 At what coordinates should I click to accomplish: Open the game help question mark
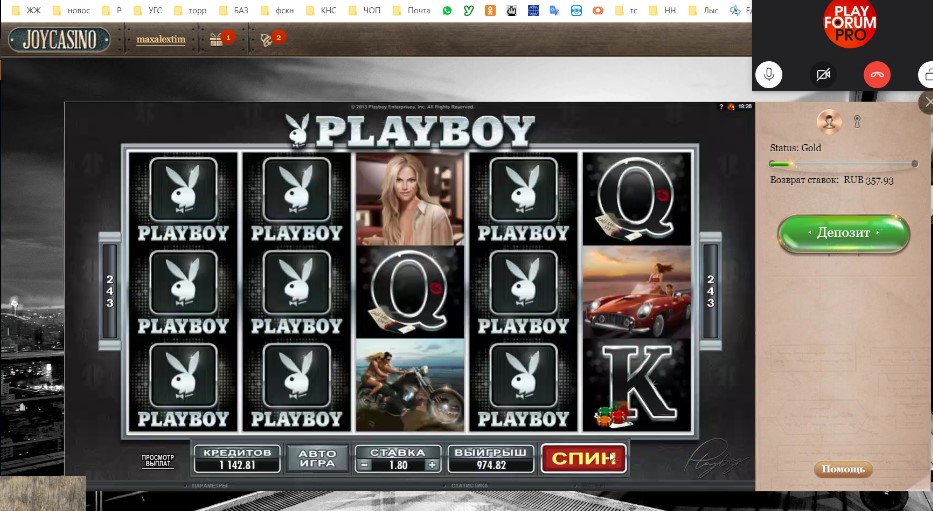pyautogui.click(x=721, y=107)
